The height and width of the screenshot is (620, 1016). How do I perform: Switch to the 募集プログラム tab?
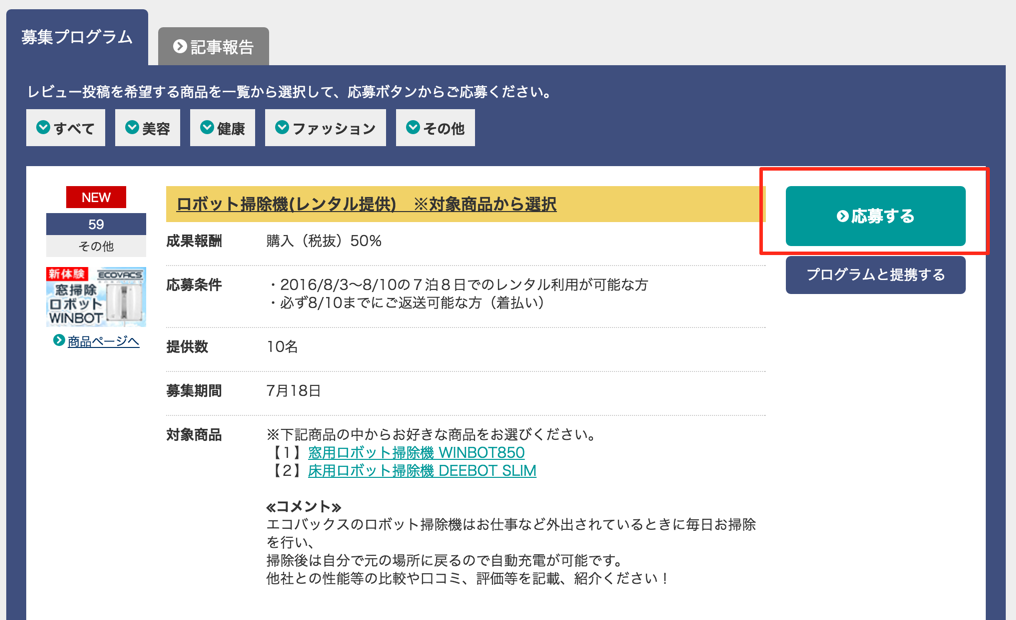[x=77, y=38]
